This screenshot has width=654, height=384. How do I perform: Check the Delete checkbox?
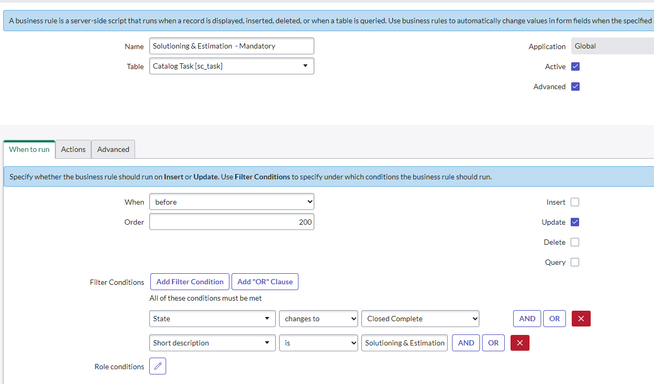coord(575,242)
